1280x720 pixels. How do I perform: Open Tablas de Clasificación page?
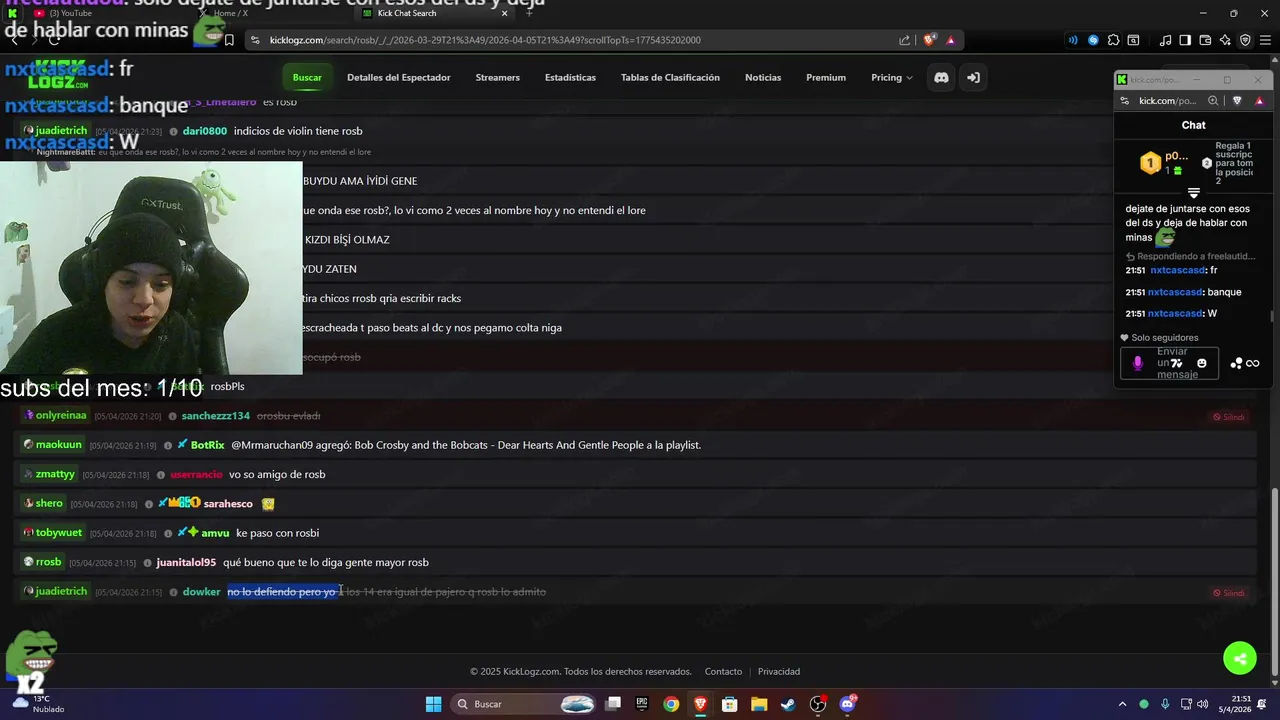tap(670, 77)
